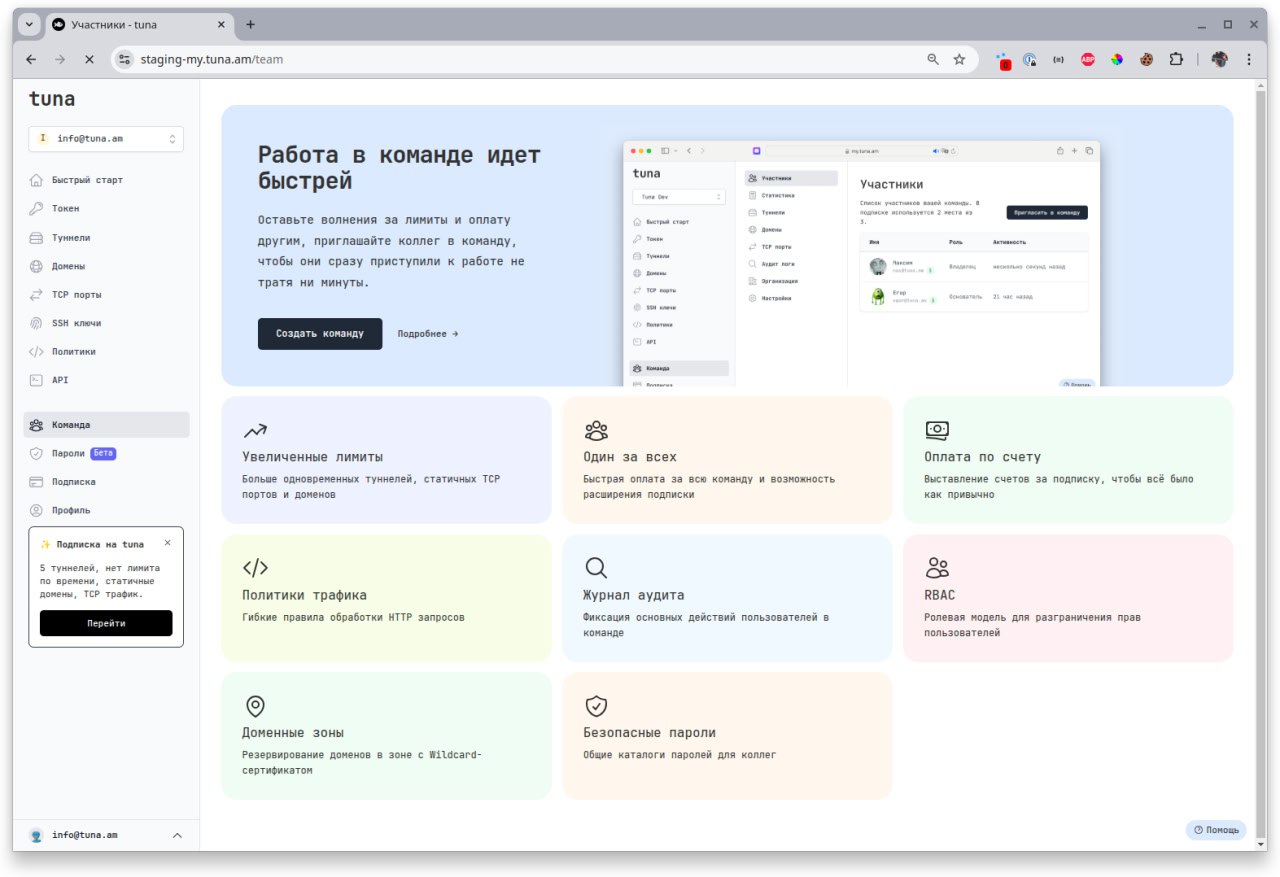Image resolution: width=1280 pixels, height=877 pixels.
Task: Click the Бета badge next to Пароли
Action: coord(103,453)
